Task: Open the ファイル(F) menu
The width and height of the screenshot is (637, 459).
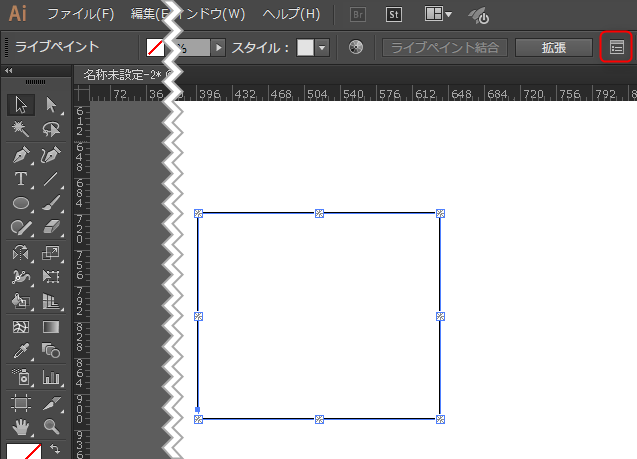Action: point(80,15)
